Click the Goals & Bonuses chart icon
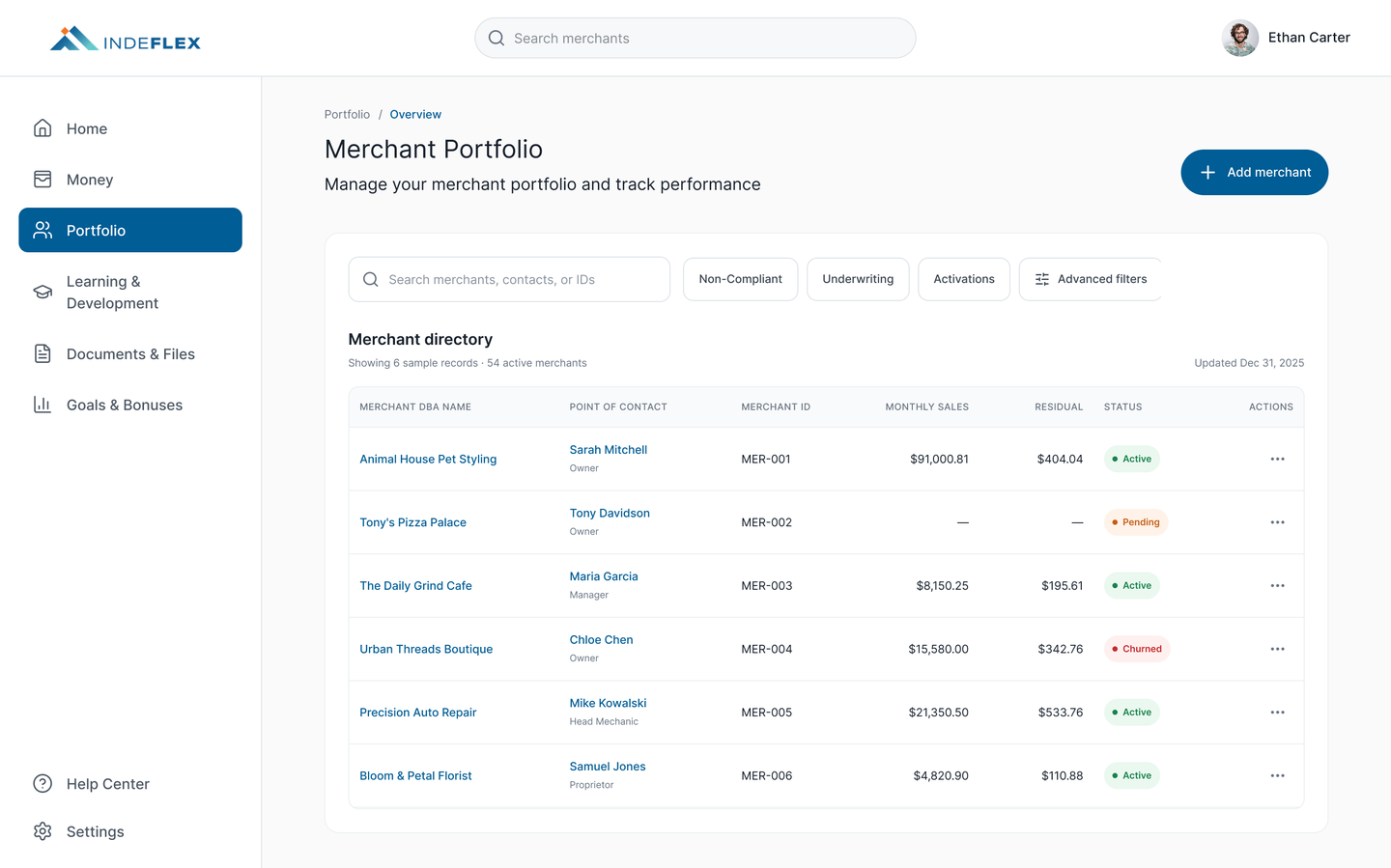The height and width of the screenshot is (868, 1391). pyautogui.click(x=43, y=405)
